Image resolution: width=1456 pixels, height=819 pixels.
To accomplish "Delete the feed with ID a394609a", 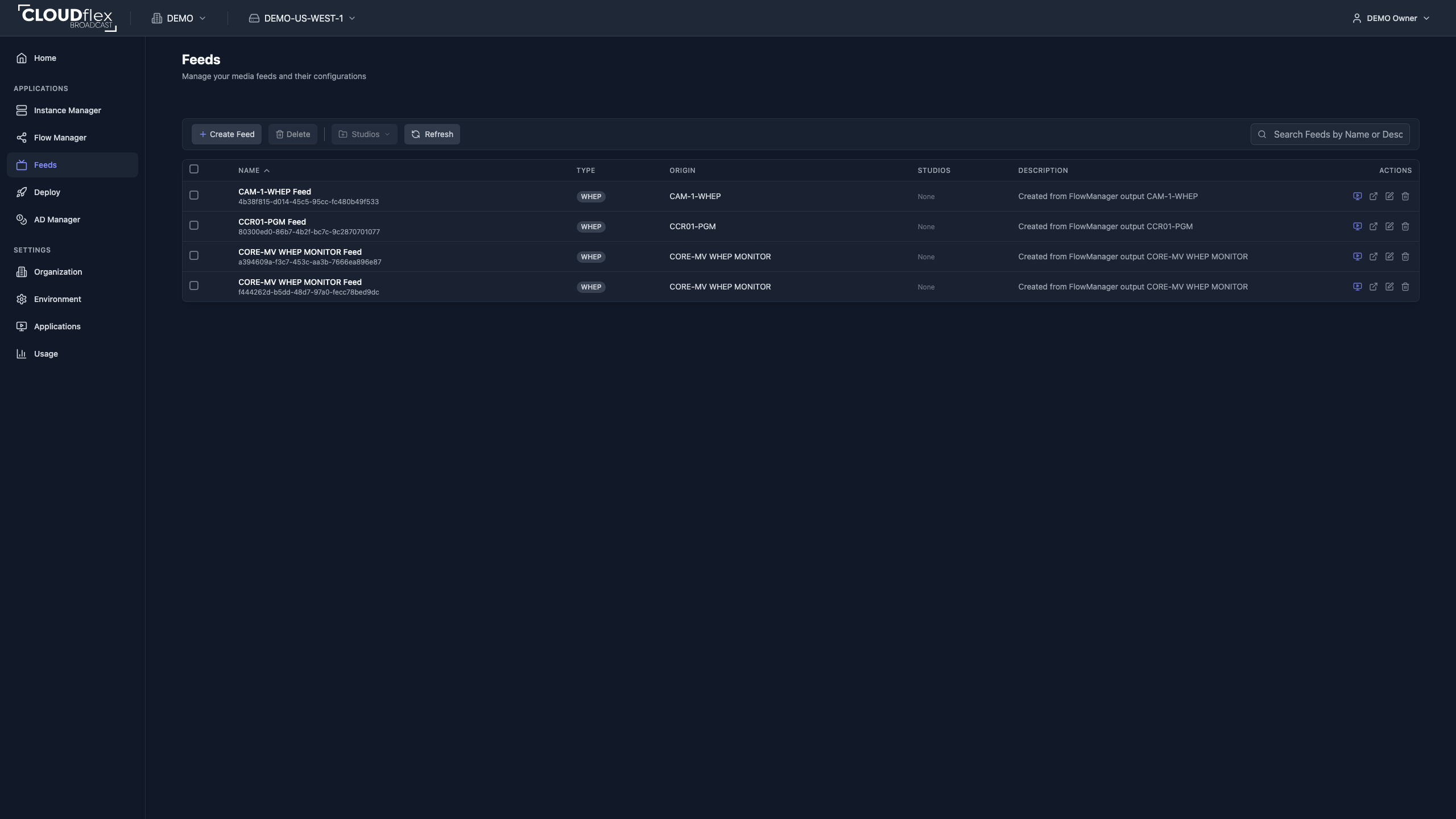I will [1405, 257].
